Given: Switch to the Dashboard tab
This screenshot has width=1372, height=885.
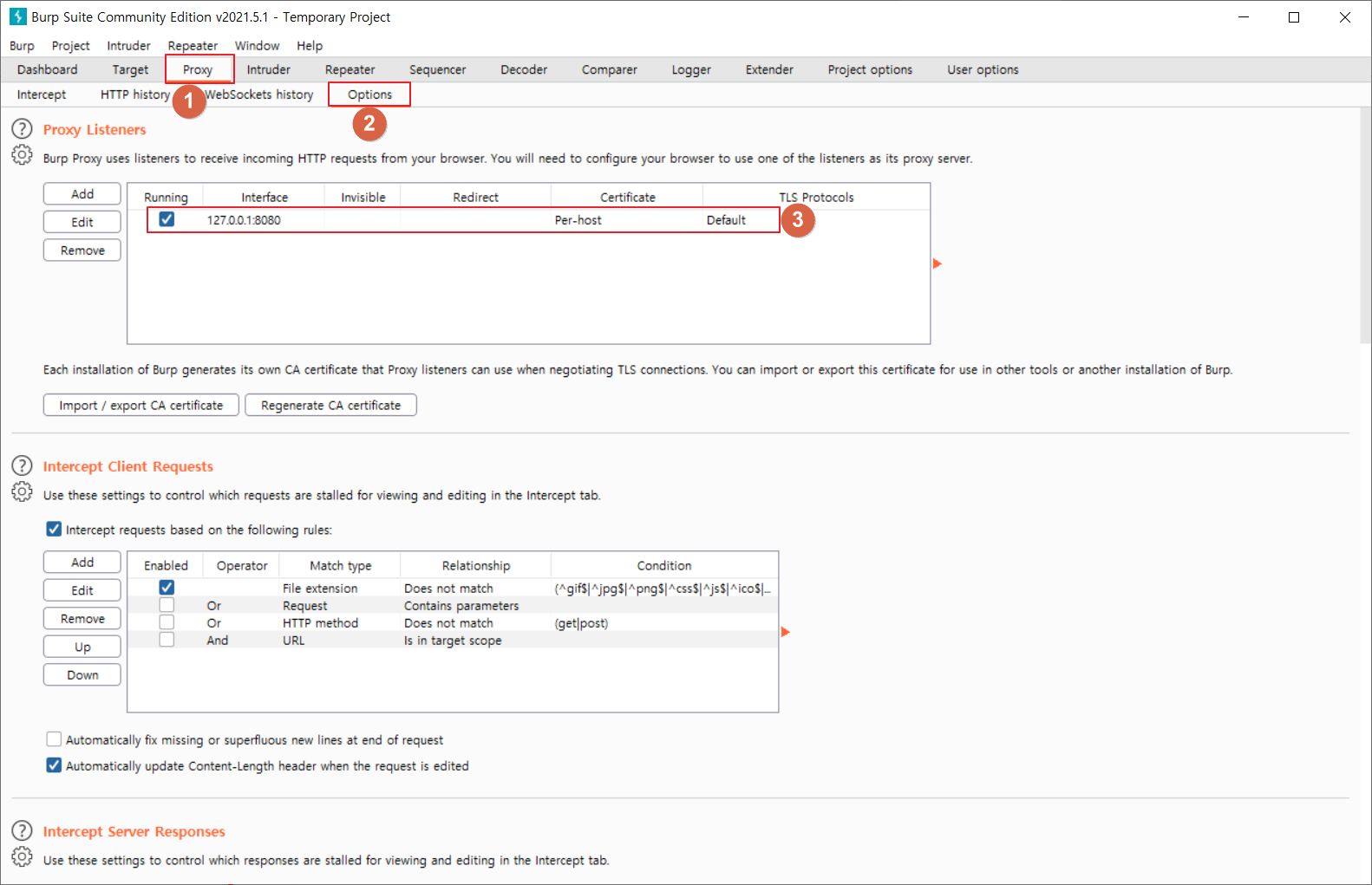Looking at the screenshot, I should [47, 69].
